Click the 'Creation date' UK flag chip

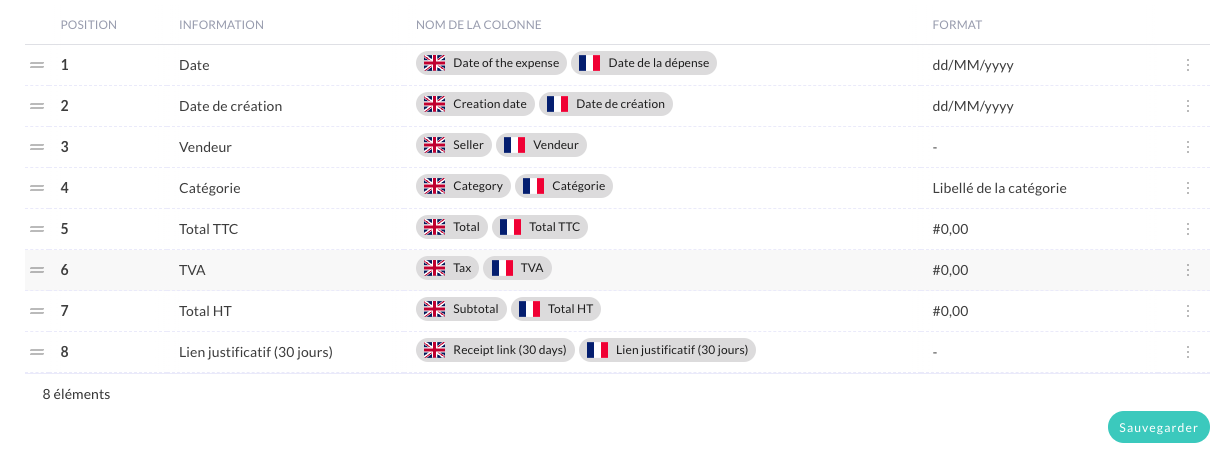(x=475, y=104)
